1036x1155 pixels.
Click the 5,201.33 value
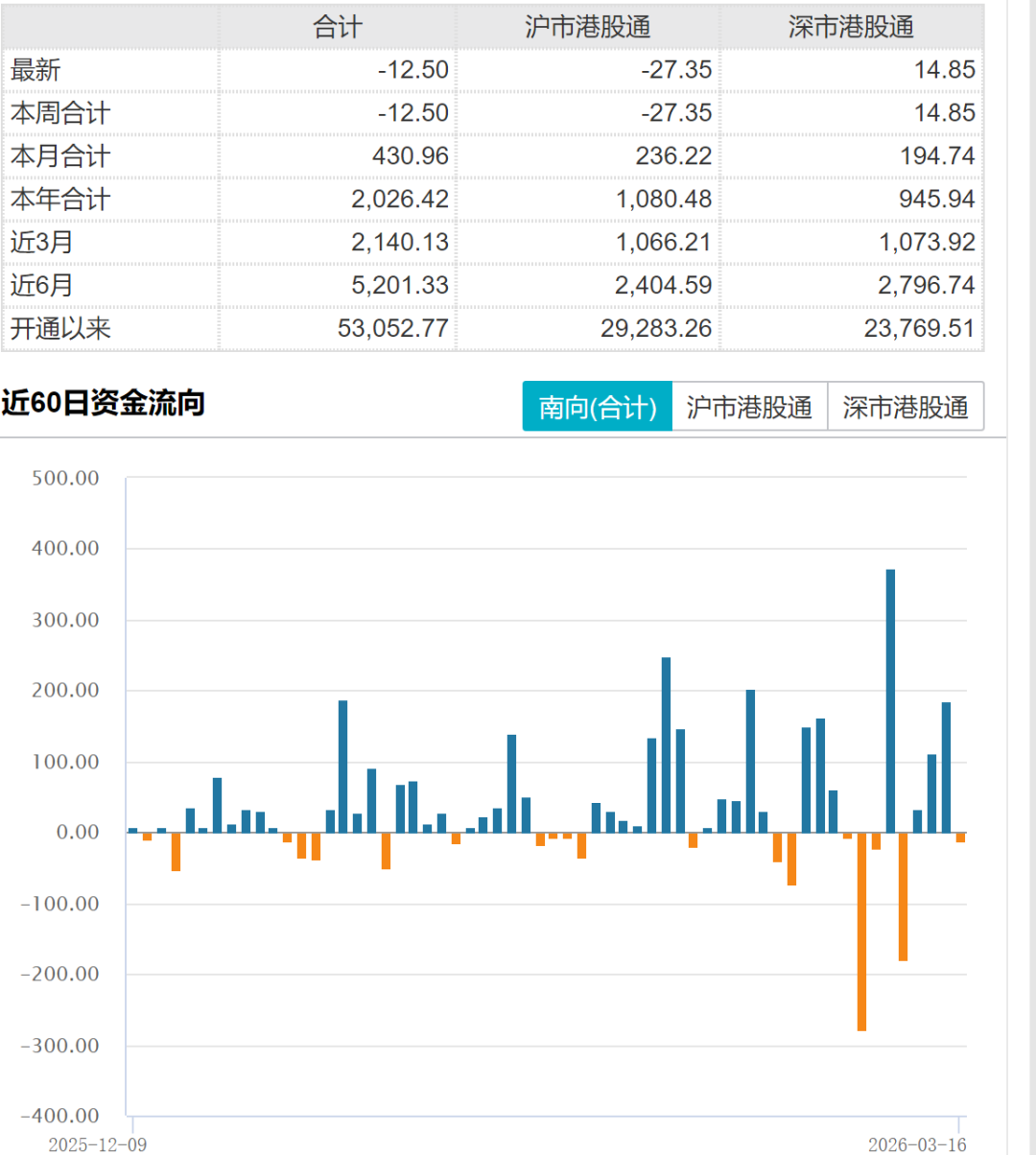coord(400,285)
